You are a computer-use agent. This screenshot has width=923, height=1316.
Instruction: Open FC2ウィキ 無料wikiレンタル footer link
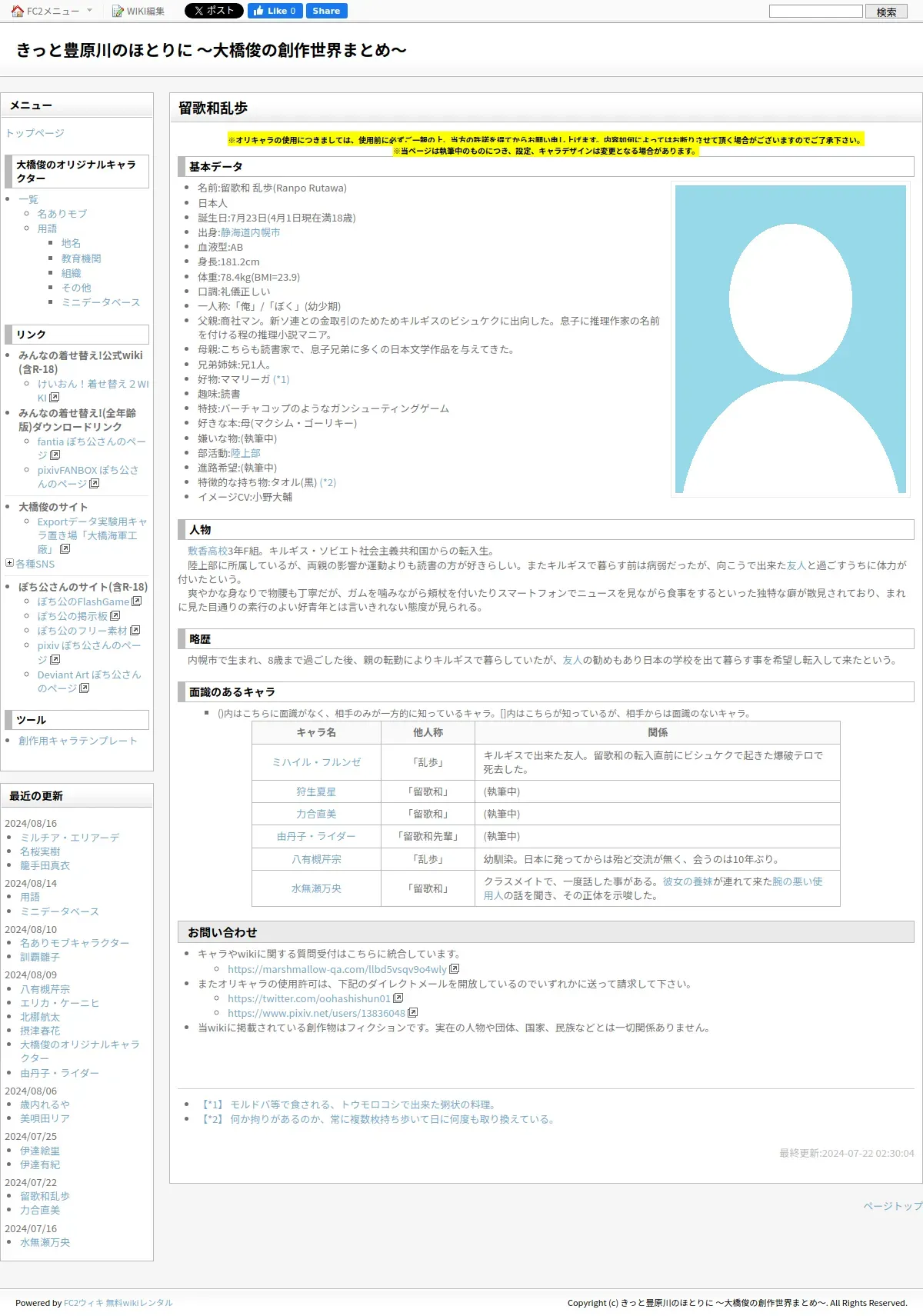(x=118, y=1303)
